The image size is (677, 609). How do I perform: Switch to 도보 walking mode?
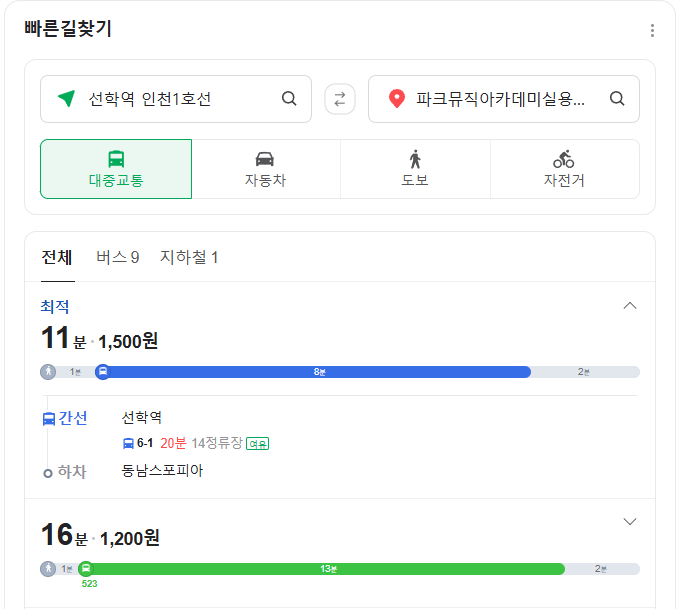(415, 169)
